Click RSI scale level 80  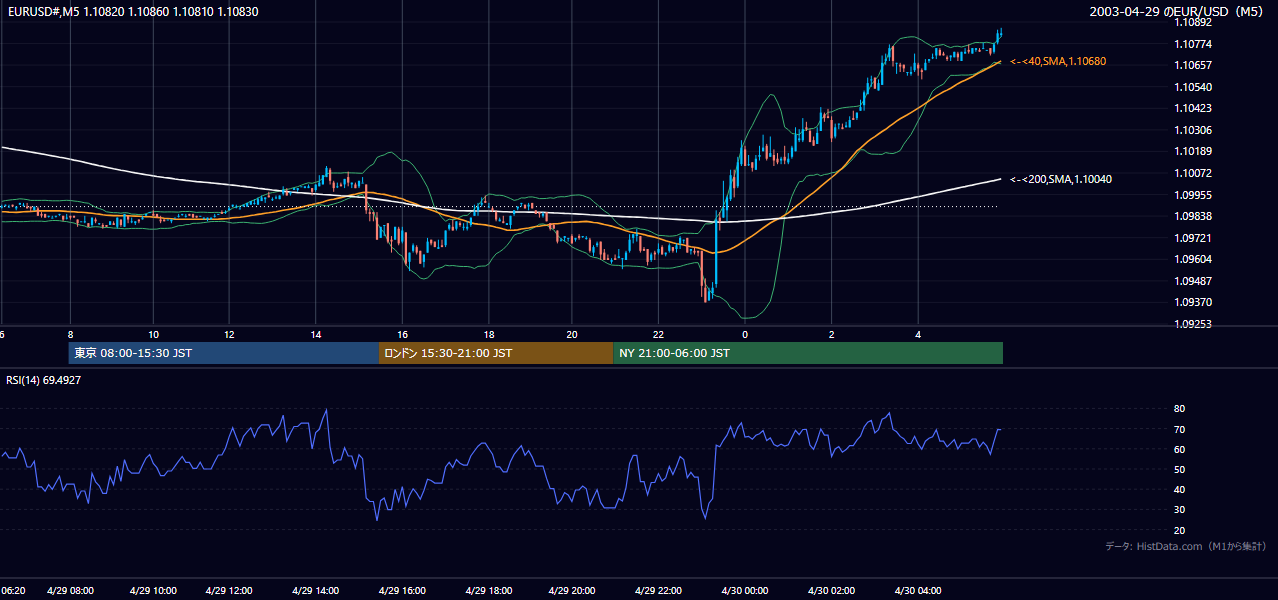click(1179, 409)
